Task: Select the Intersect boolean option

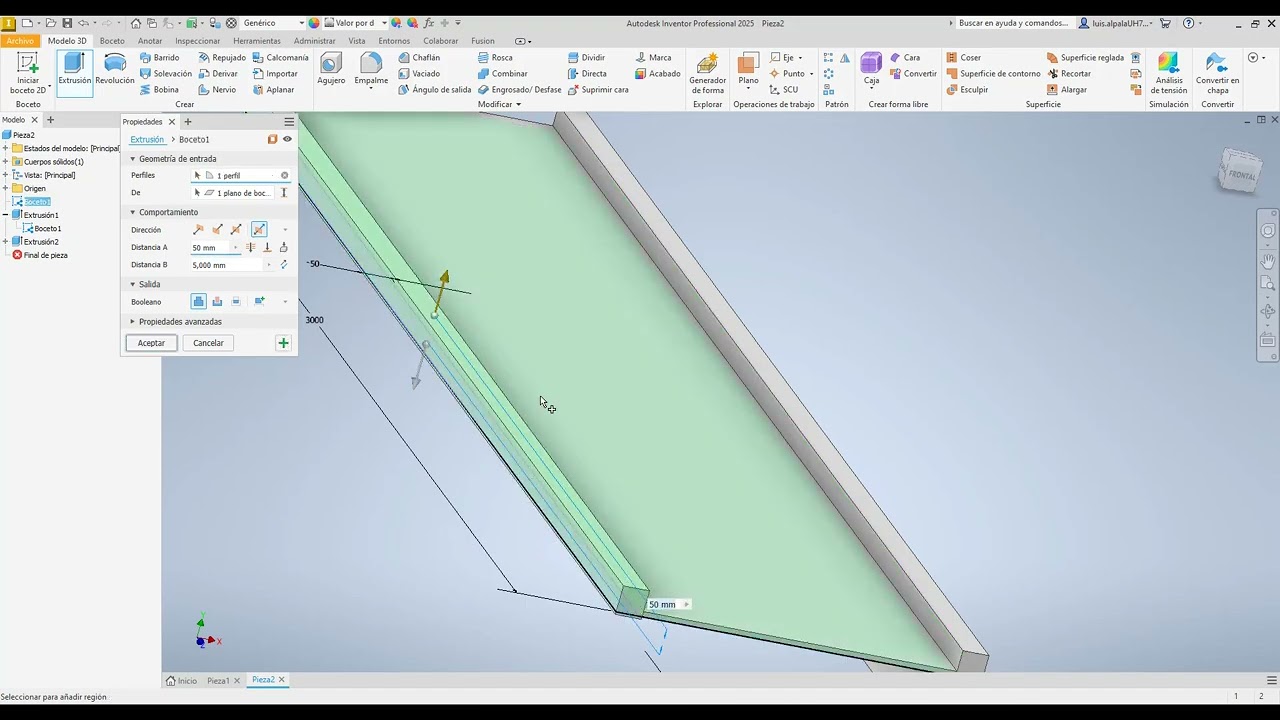Action: (236, 302)
